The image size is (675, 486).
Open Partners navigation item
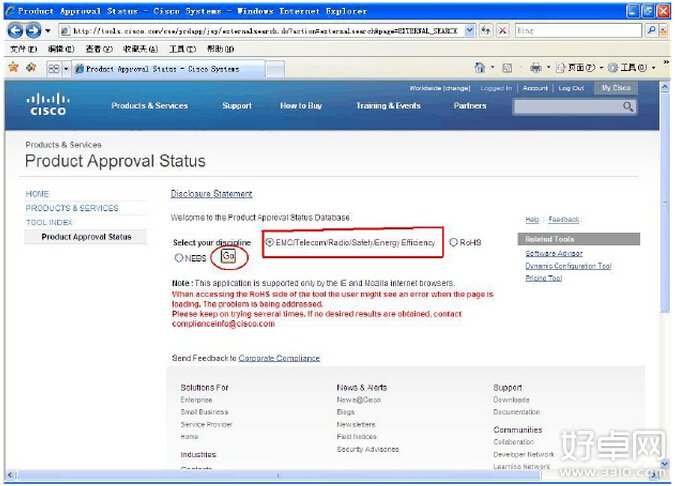470,105
